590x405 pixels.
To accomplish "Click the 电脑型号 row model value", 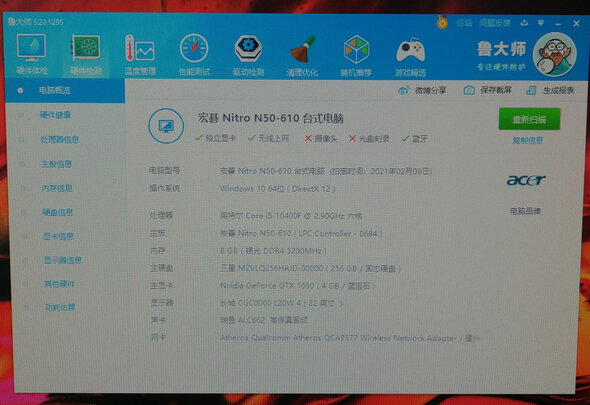I will pos(325,171).
